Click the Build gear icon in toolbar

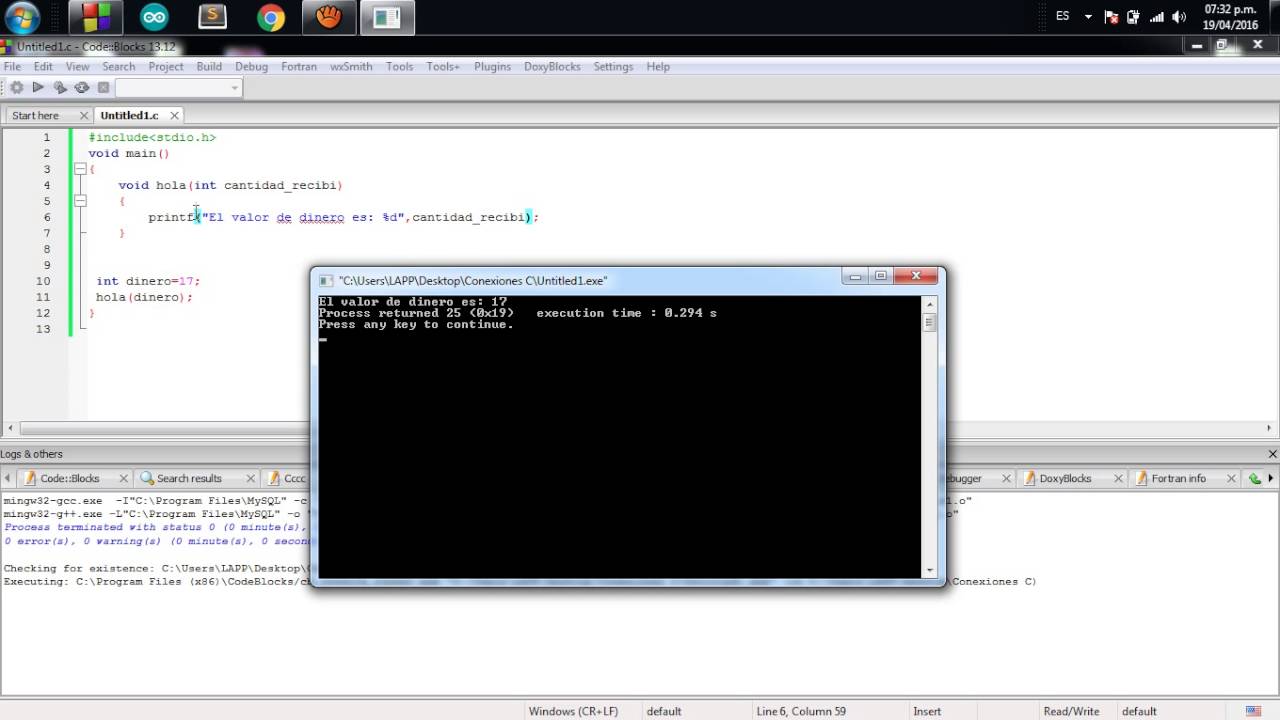pyautogui.click(x=17, y=88)
